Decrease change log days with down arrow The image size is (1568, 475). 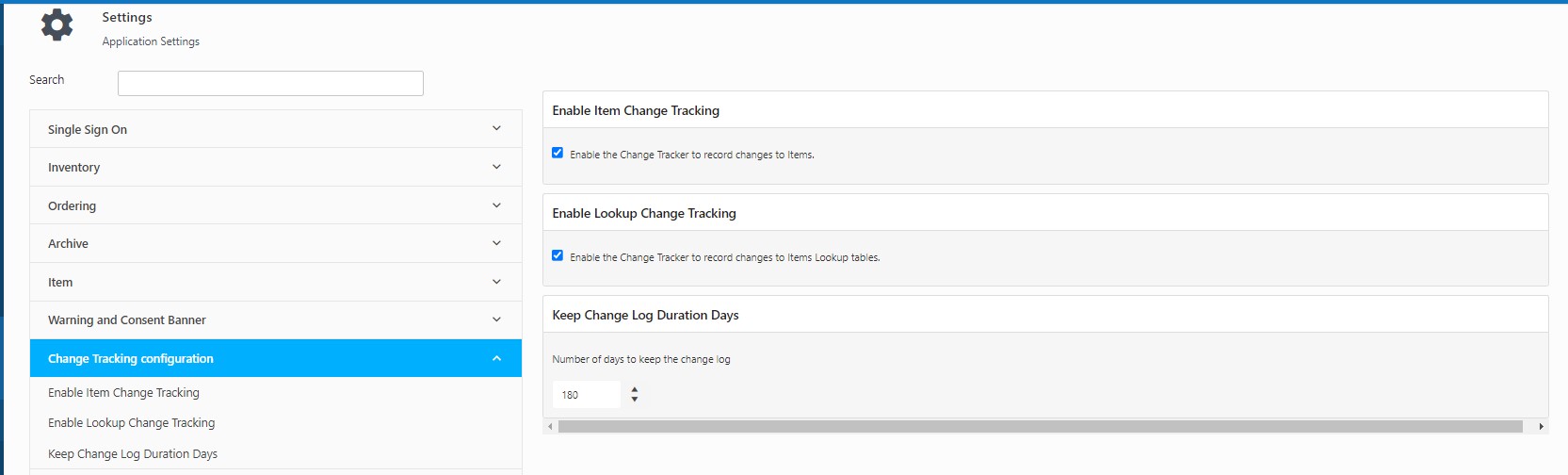[x=635, y=400]
